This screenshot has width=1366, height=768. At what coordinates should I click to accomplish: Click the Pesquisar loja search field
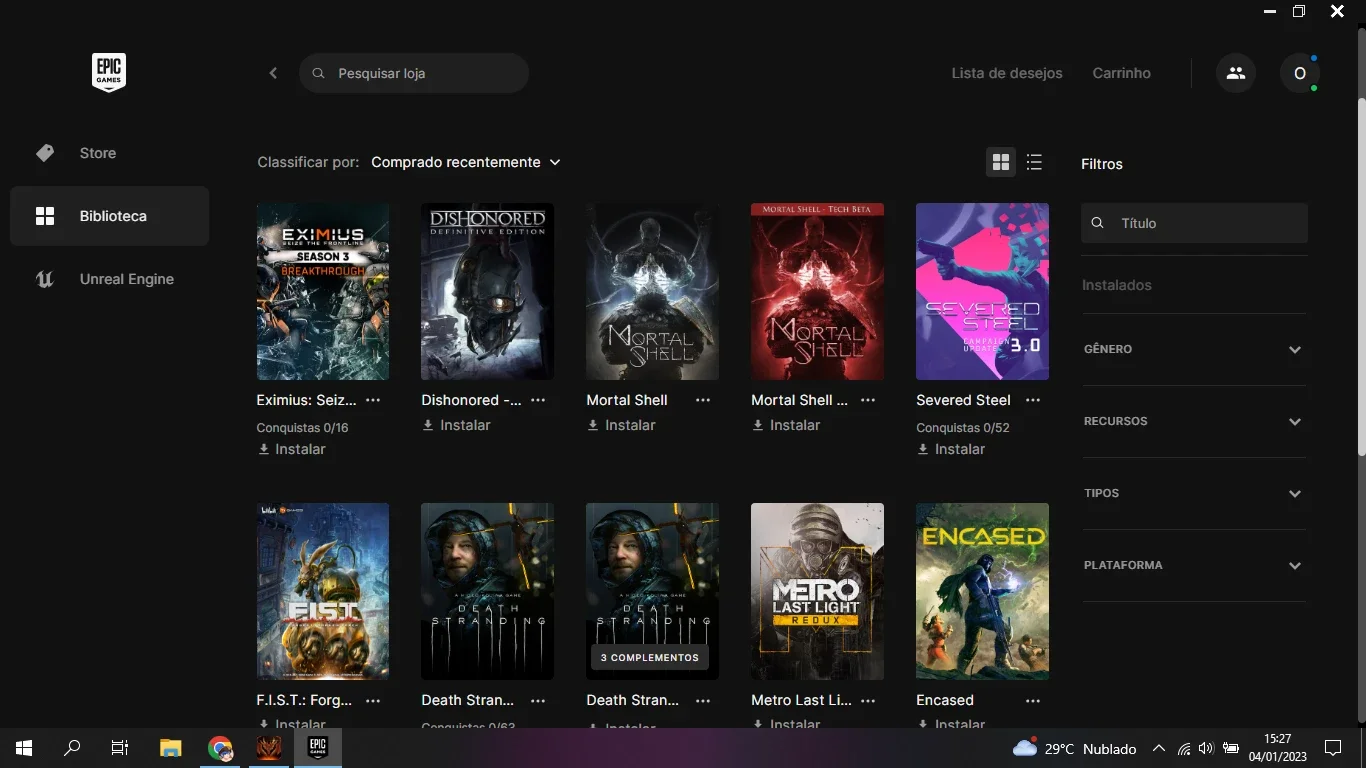(414, 73)
